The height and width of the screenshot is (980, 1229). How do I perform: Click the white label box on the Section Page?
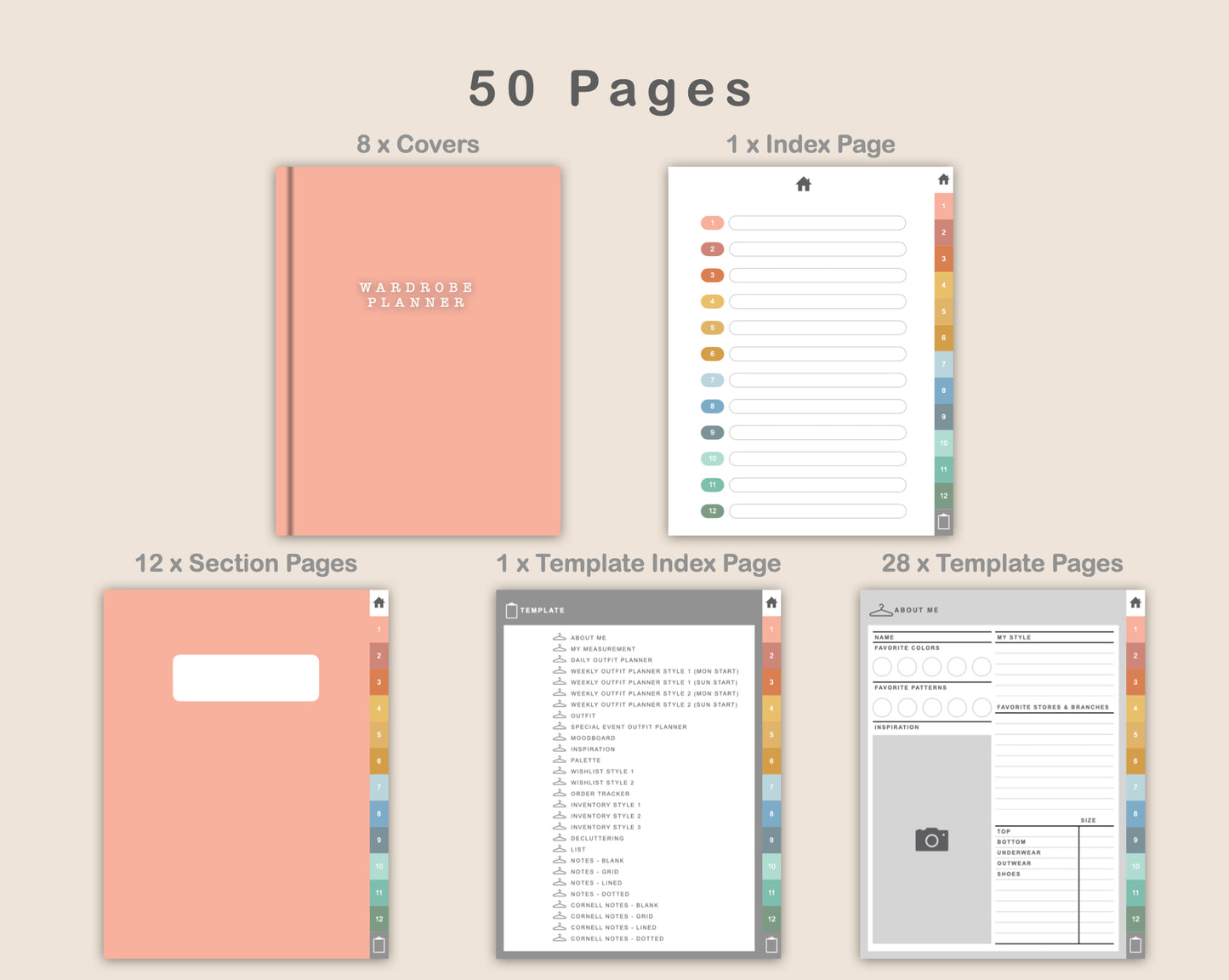click(x=246, y=678)
